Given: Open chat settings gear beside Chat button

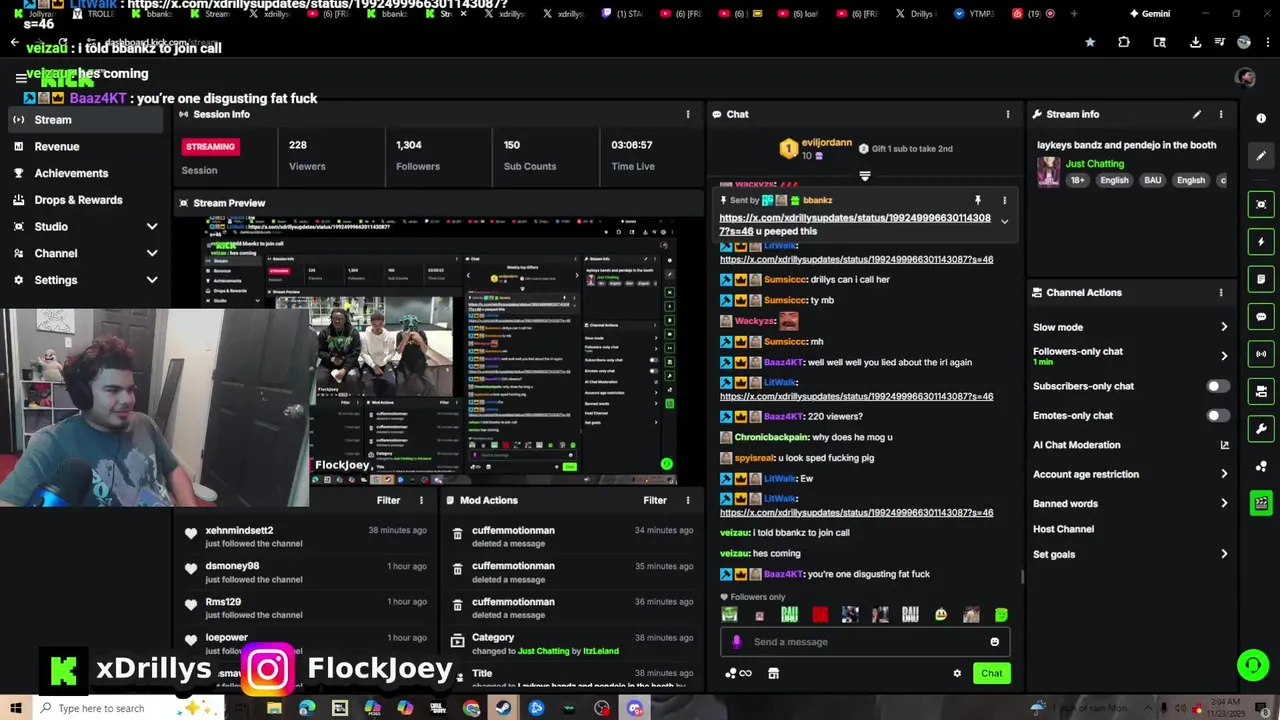Looking at the screenshot, I should (x=957, y=673).
